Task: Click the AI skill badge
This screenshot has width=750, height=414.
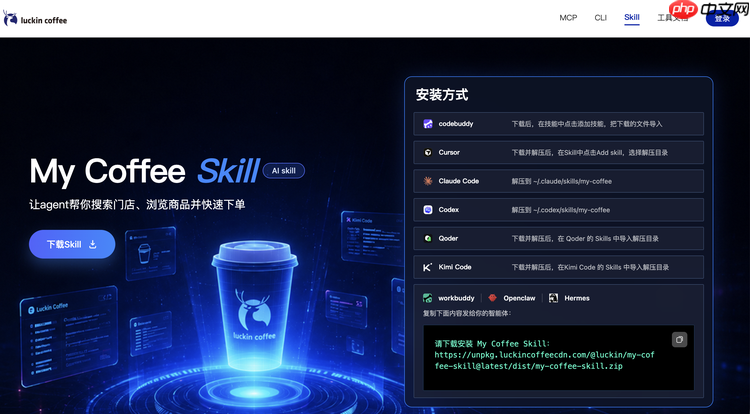Action: tap(284, 171)
